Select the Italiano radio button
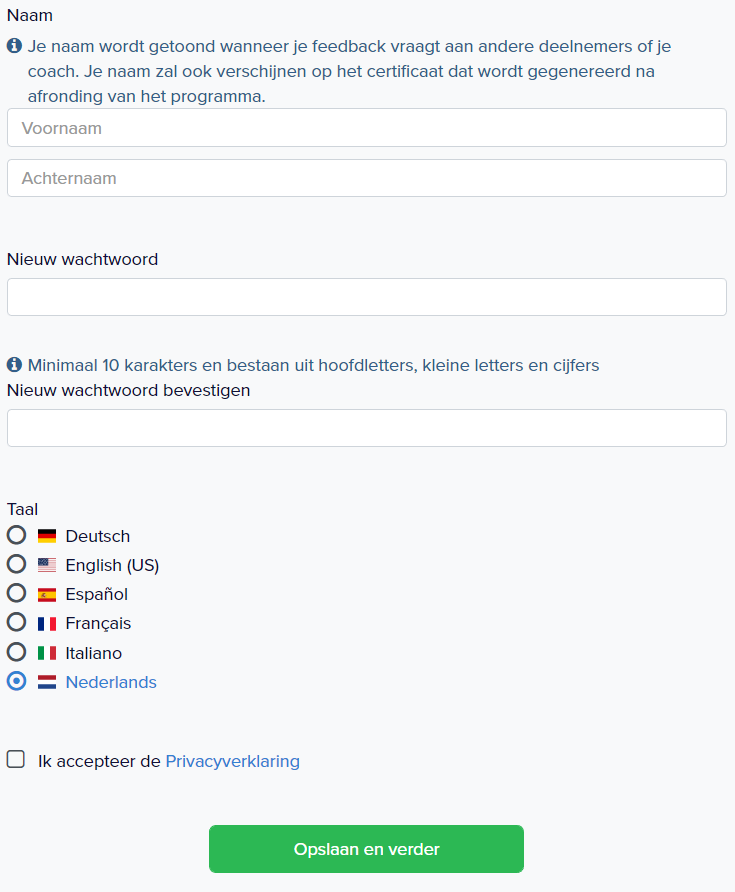The height and width of the screenshot is (892, 735). pyautogui.click(x=16, y=651)
